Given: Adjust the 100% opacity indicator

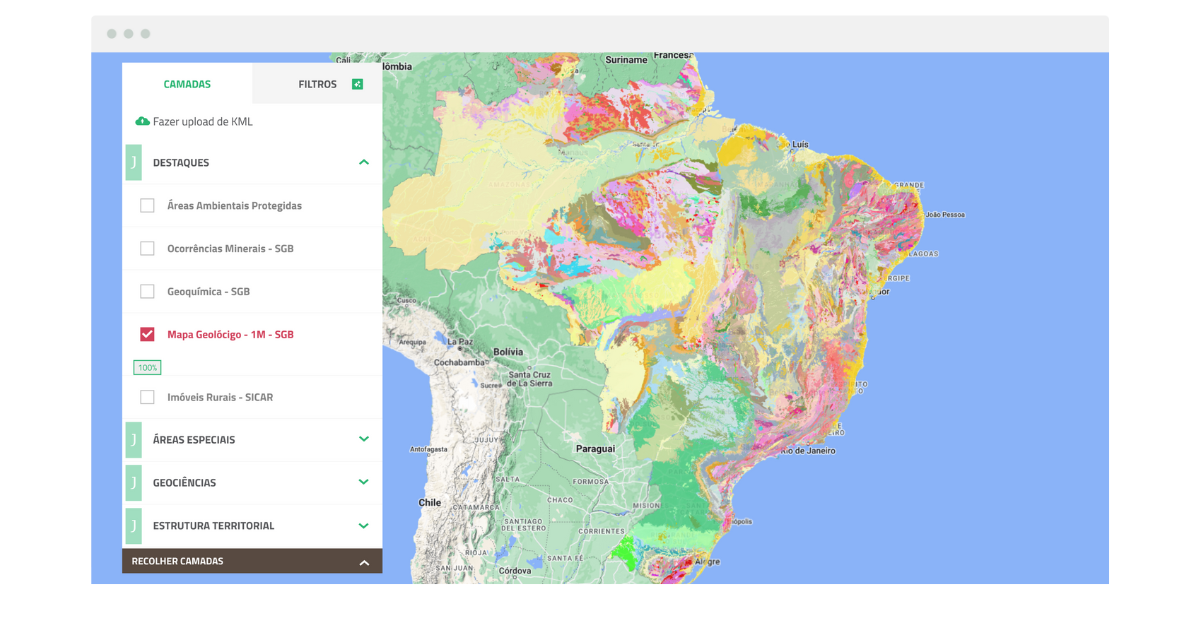Looking at the screenshot, I should [147, 368].
